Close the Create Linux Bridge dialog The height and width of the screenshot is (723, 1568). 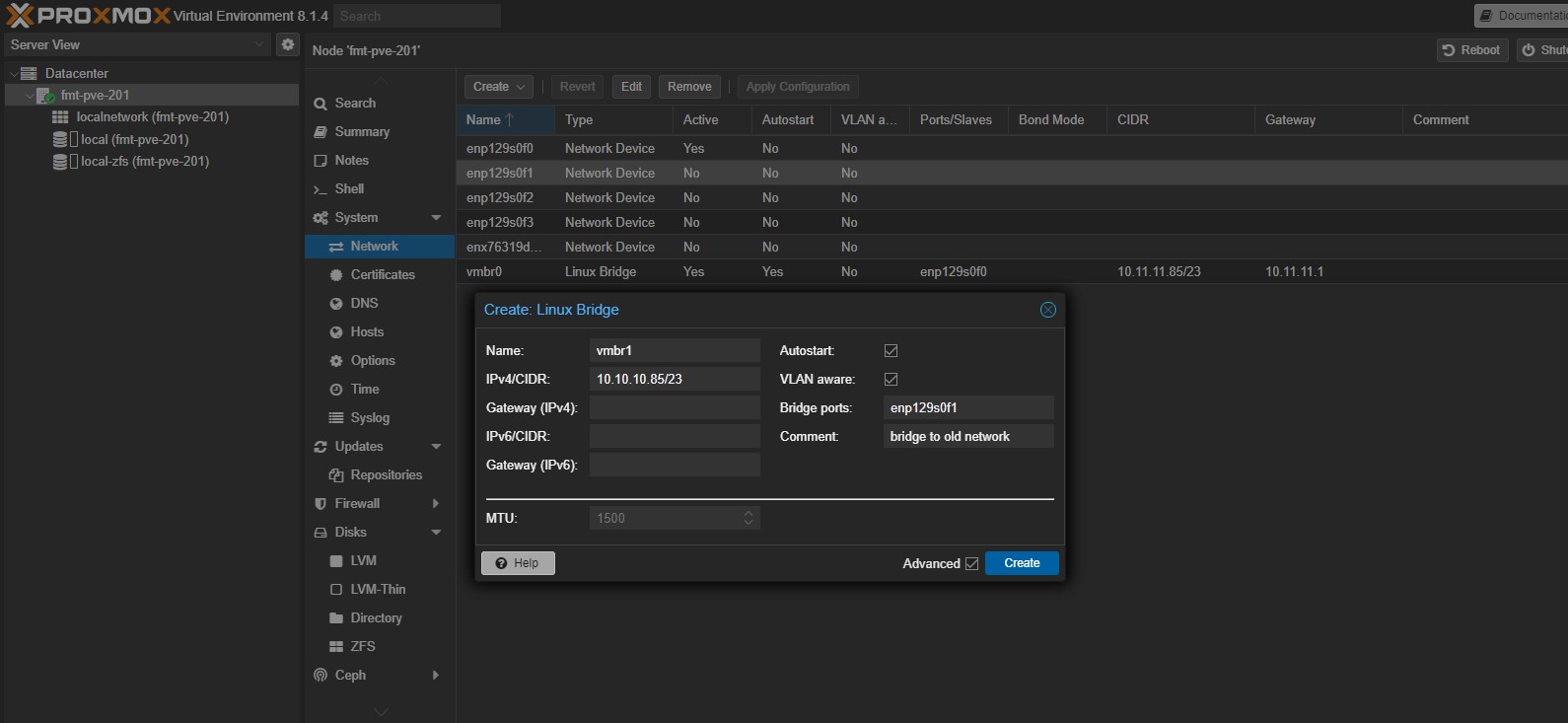(x=1047, y=310)
